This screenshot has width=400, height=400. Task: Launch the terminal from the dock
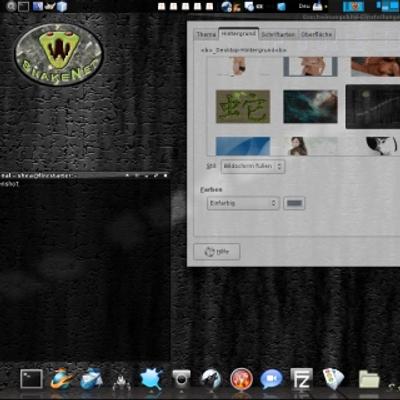click(31, 379)
